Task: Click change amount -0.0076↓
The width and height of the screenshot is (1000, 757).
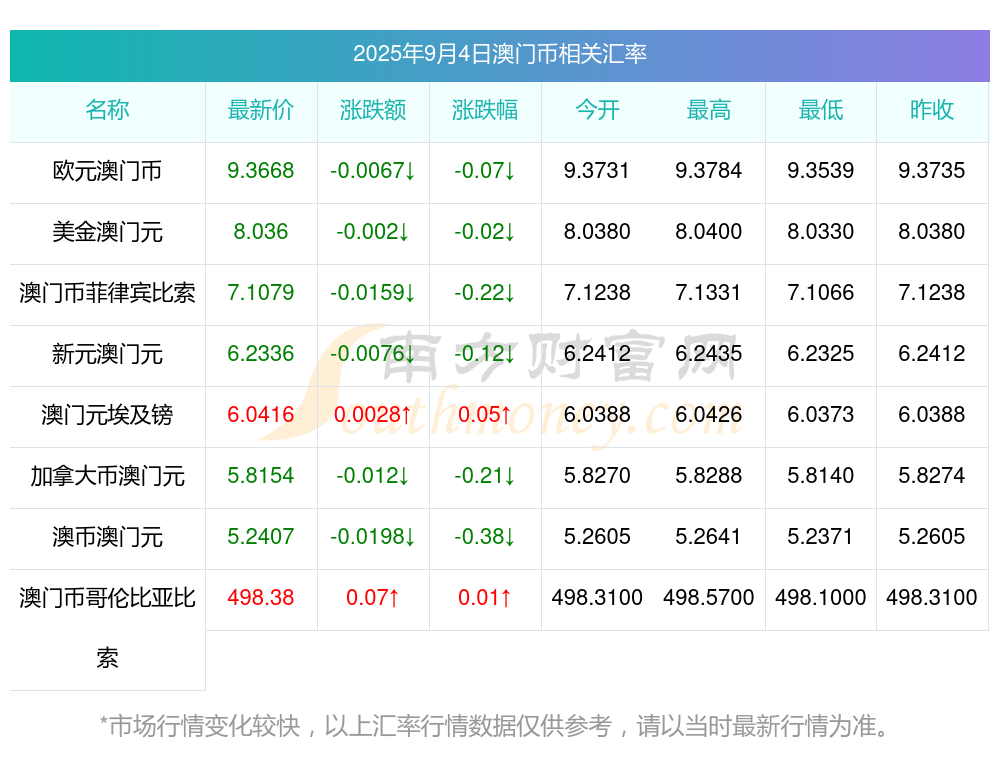Action: [x=373, y=353]
